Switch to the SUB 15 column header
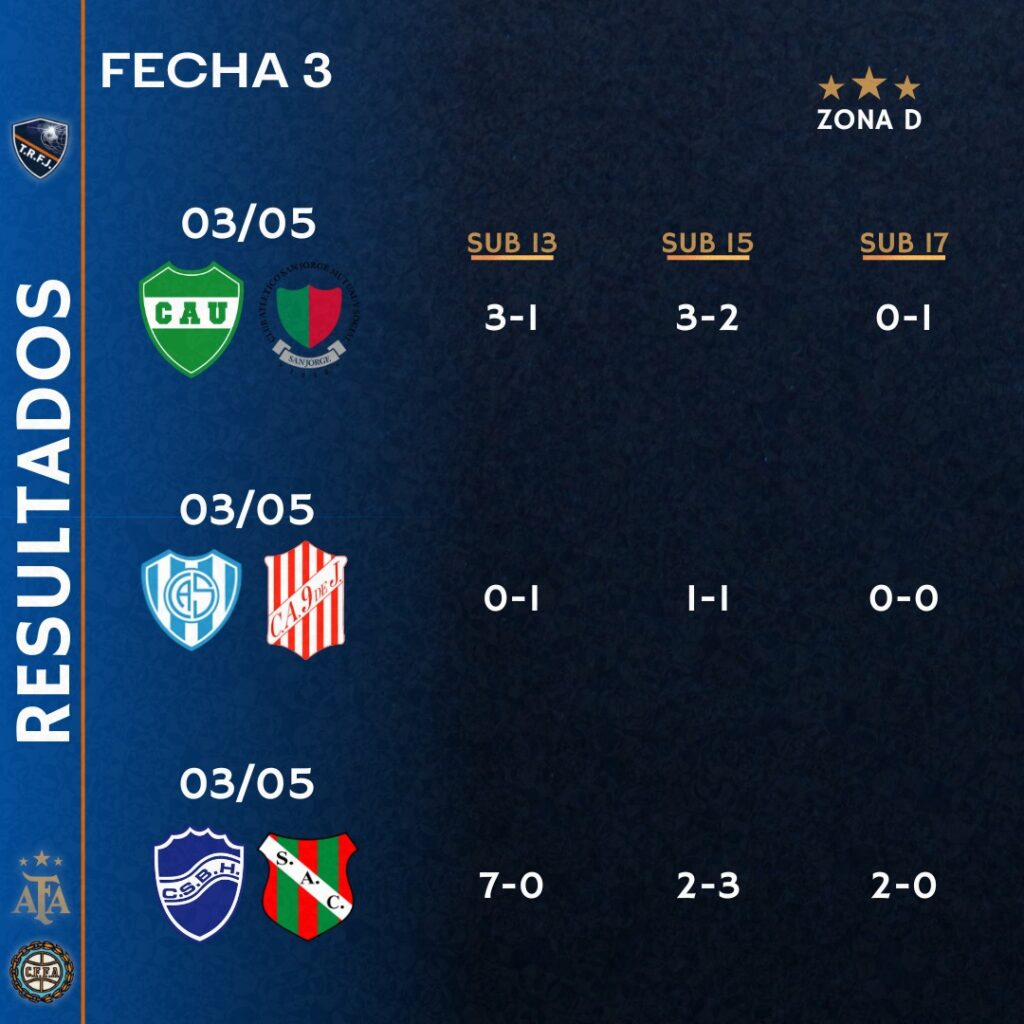This screenshot has width=1024, height=1024. pos(707,244)
